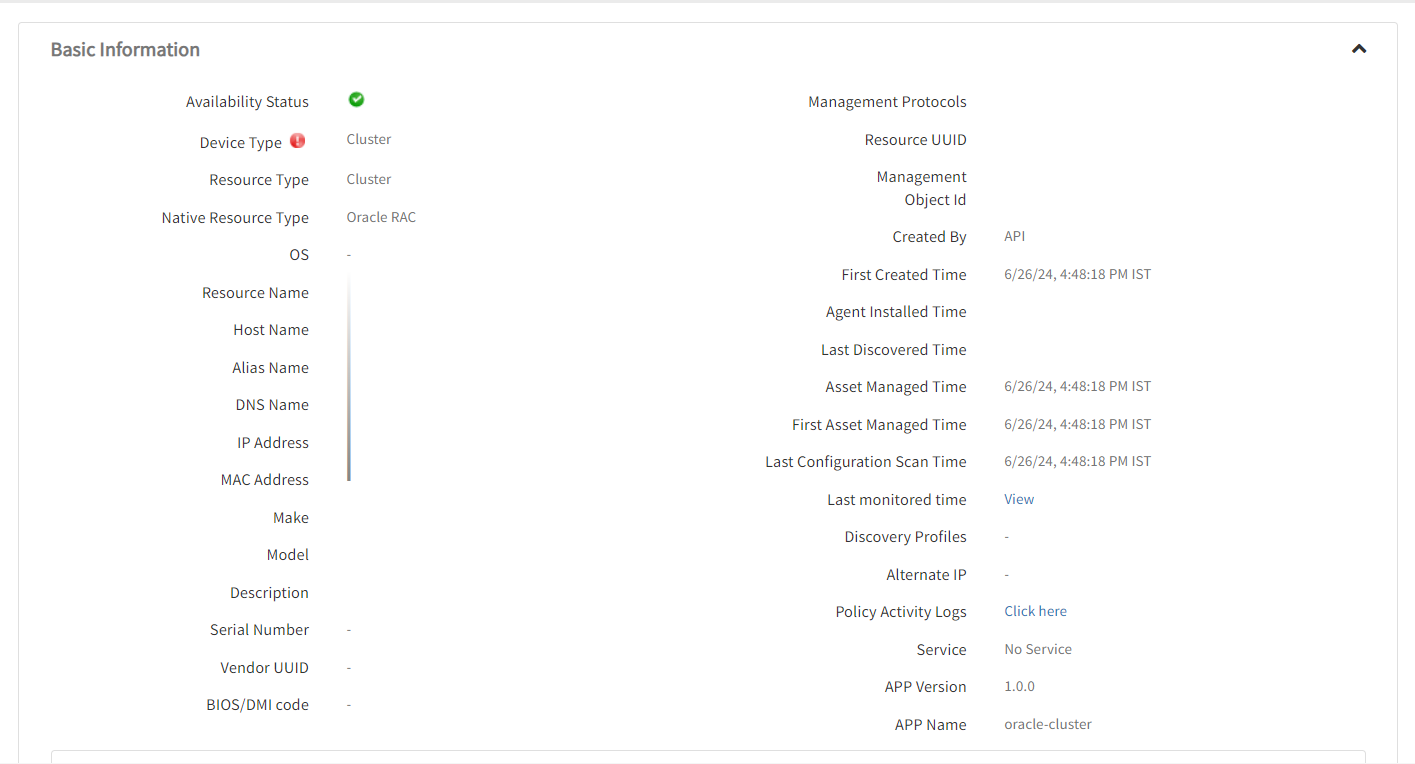Open the View link for Last monitored time
This screenshot has width=1415, height=764.
pos(1019,499)
